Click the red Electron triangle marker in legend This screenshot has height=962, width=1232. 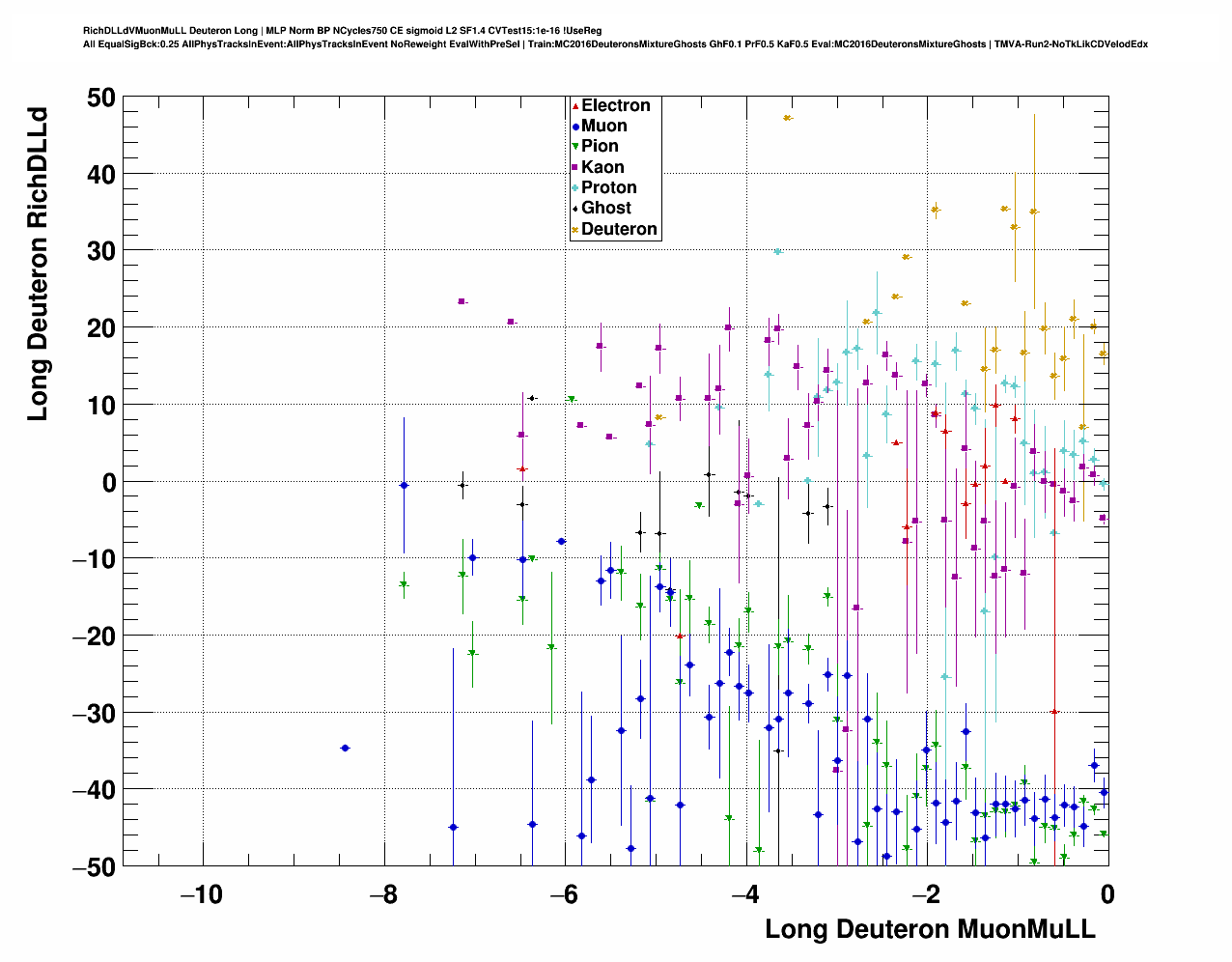(x=575, y=106)
